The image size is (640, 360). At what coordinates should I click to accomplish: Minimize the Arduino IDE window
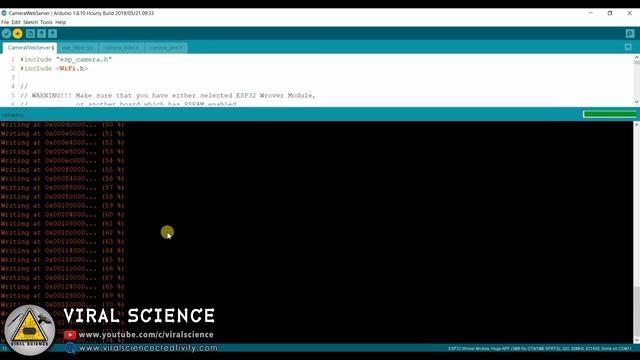tap(590, 13)
